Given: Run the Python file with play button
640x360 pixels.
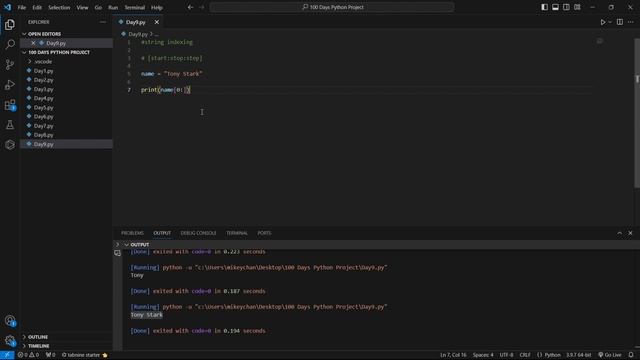Looking at the screenshot, I should tap(602, 22).
